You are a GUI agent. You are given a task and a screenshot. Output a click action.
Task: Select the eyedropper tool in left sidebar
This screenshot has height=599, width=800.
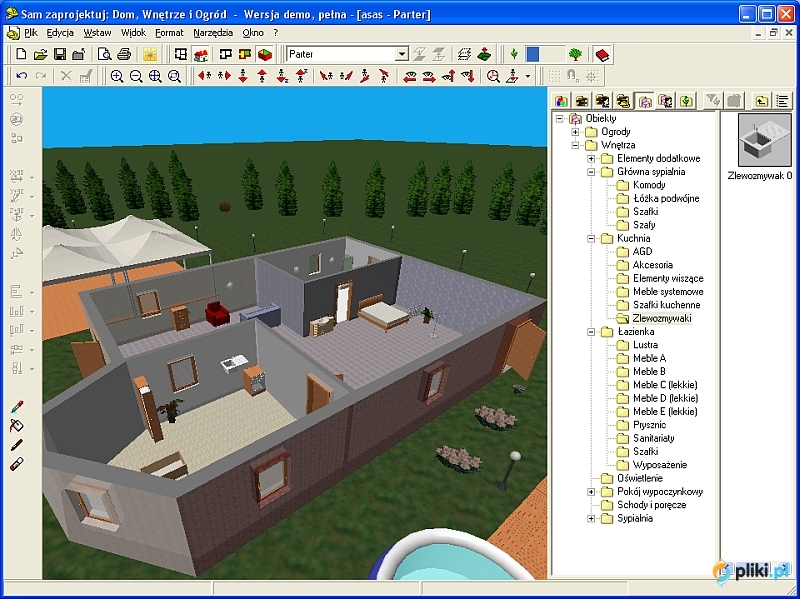pyautogui.click(x=17, y=407)
